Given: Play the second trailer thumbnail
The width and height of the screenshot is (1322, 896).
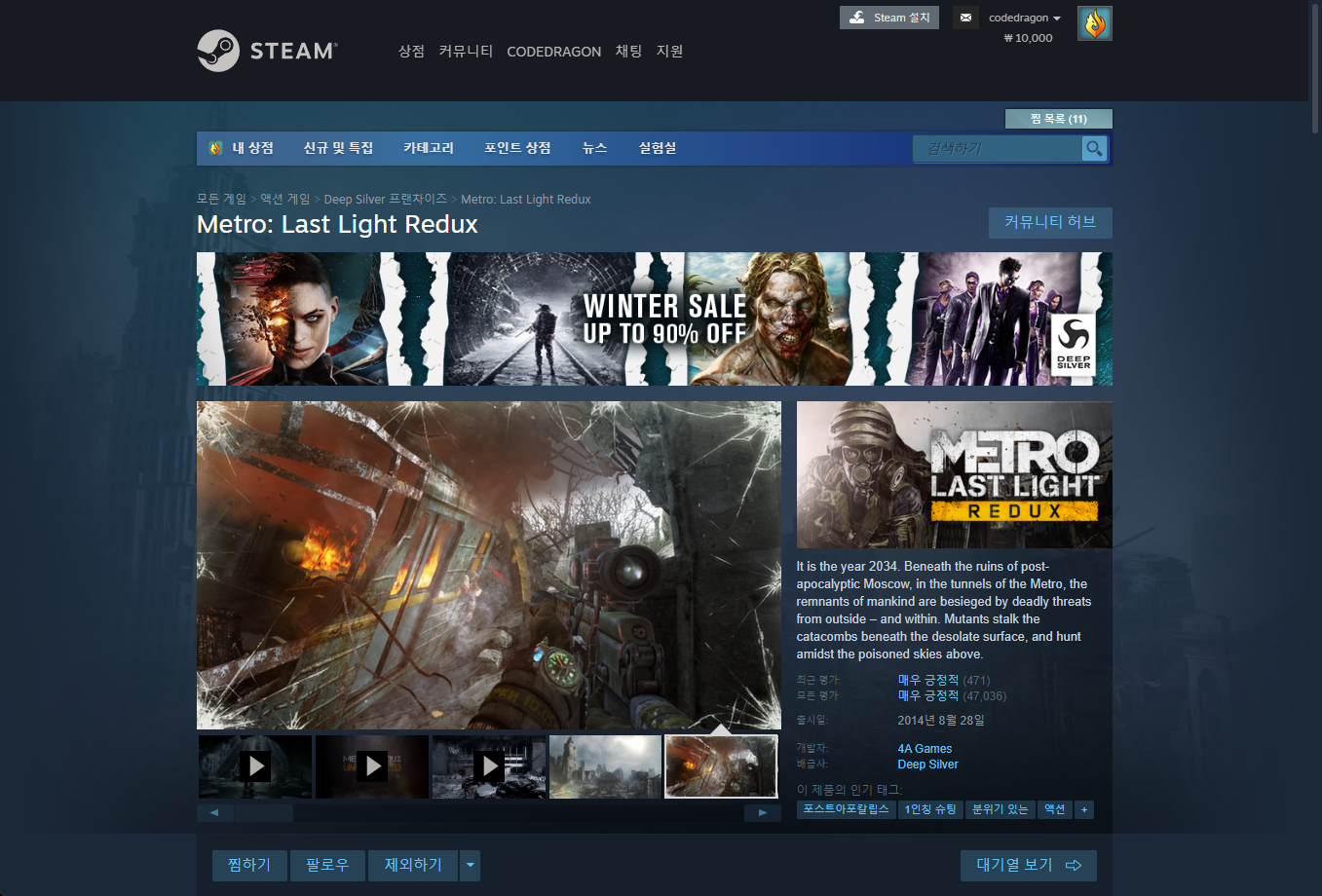Looking at the screenshot, I should (372, 767).
